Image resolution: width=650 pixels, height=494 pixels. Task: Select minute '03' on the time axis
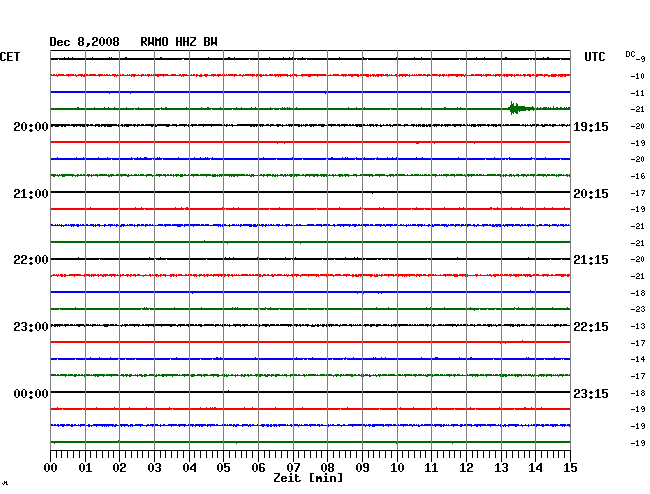tap(154, 468)
